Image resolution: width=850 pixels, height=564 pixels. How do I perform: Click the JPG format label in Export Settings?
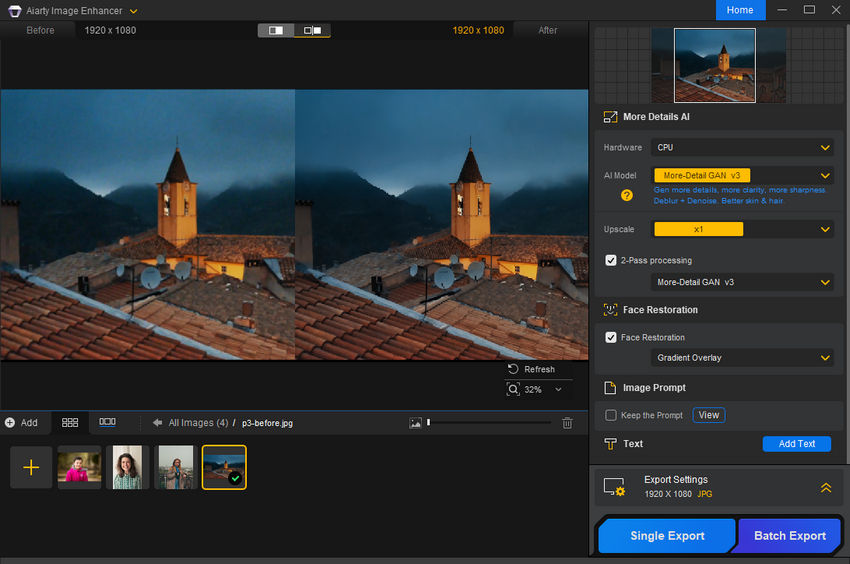tap(705, 494)
